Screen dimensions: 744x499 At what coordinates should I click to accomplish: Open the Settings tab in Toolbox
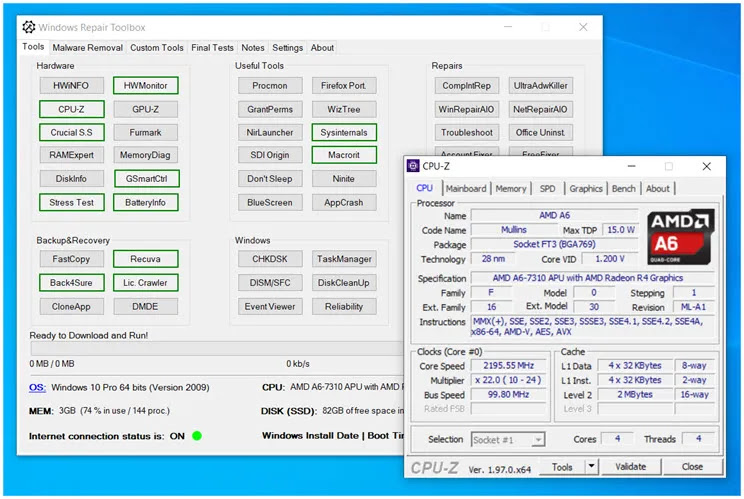pyautogui.click(x=288, y=47)
